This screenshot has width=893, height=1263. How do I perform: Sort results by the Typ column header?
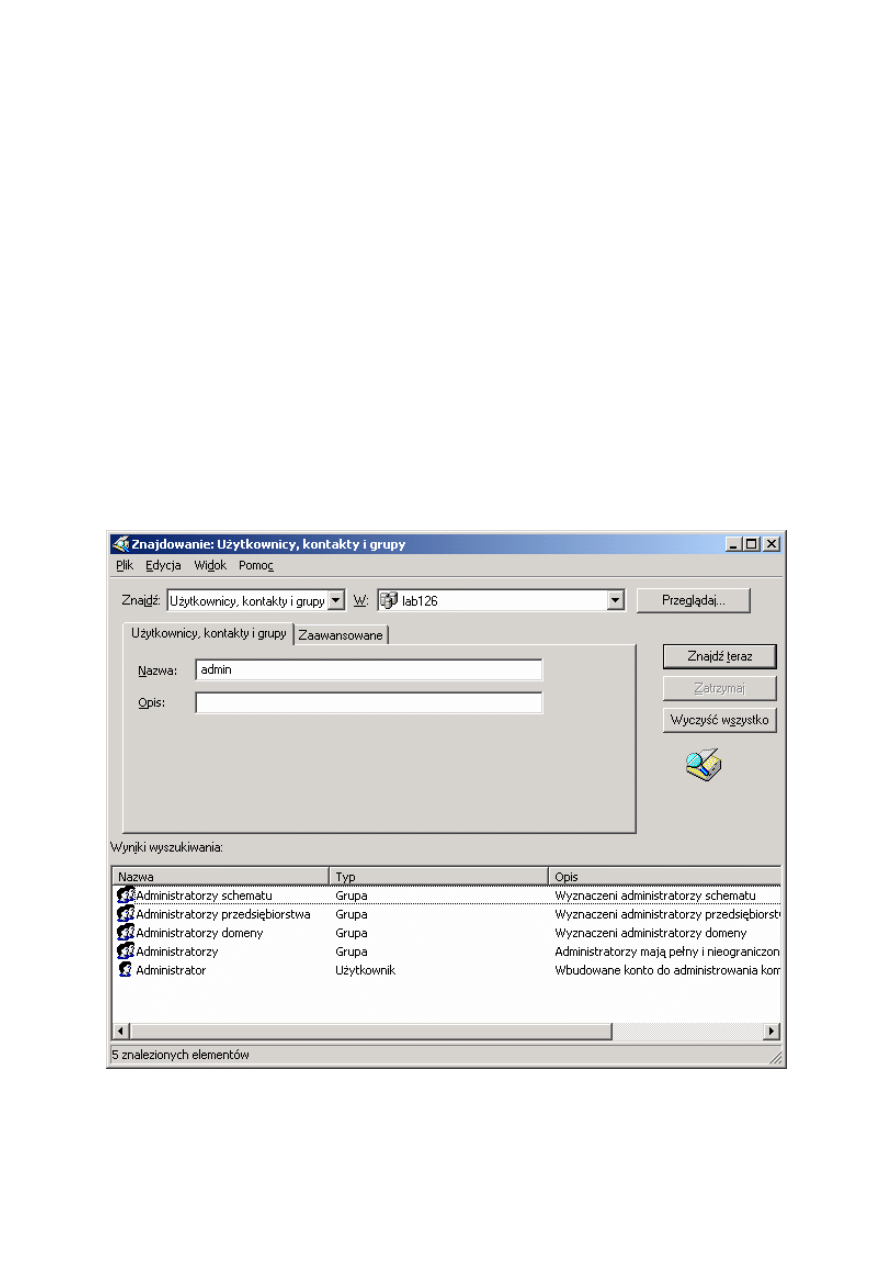(438, 877)
